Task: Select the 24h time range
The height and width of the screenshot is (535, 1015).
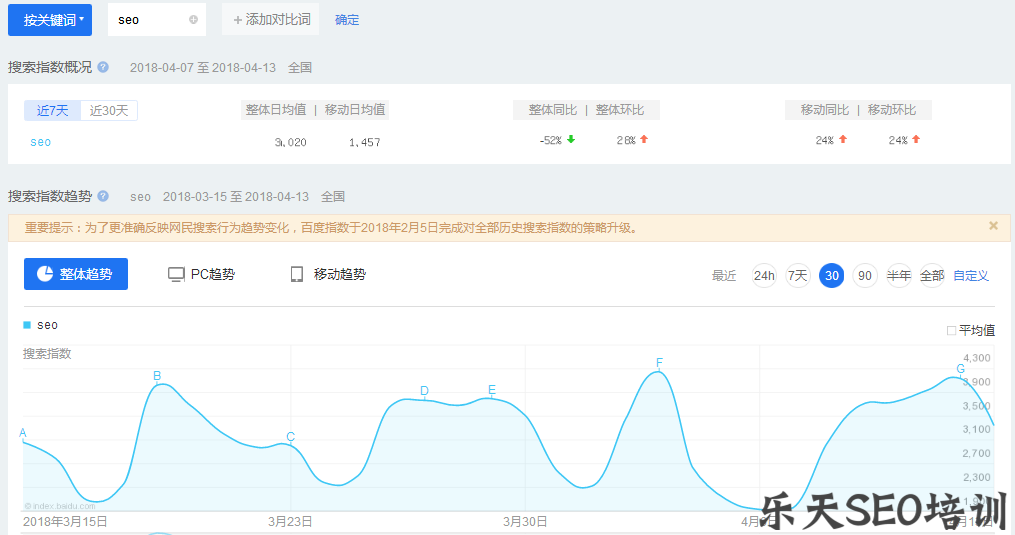Action: (x=764, y=276)
